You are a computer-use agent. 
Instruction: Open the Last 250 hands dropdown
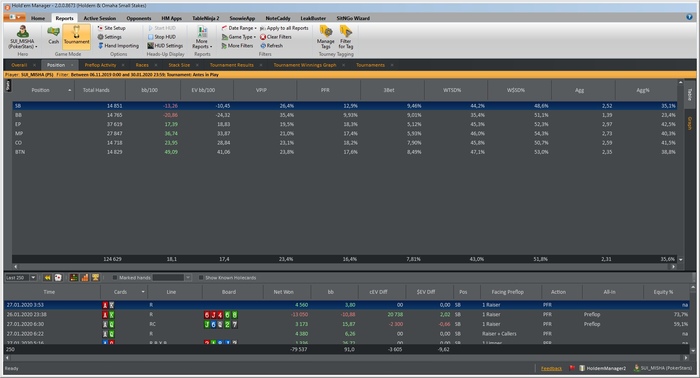click(x=33, y=278)
